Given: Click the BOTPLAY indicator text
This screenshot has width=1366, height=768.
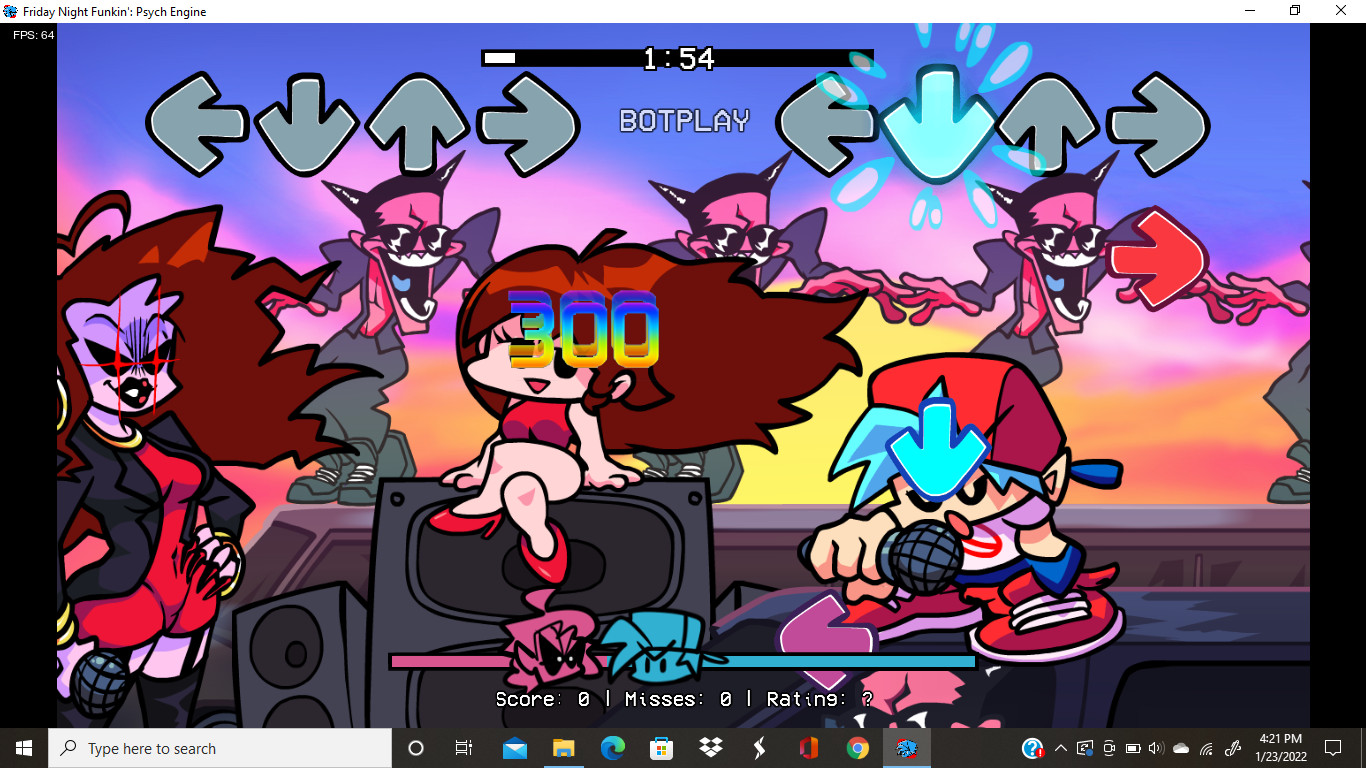Looking at the screenshot, I should click(683, 121).
